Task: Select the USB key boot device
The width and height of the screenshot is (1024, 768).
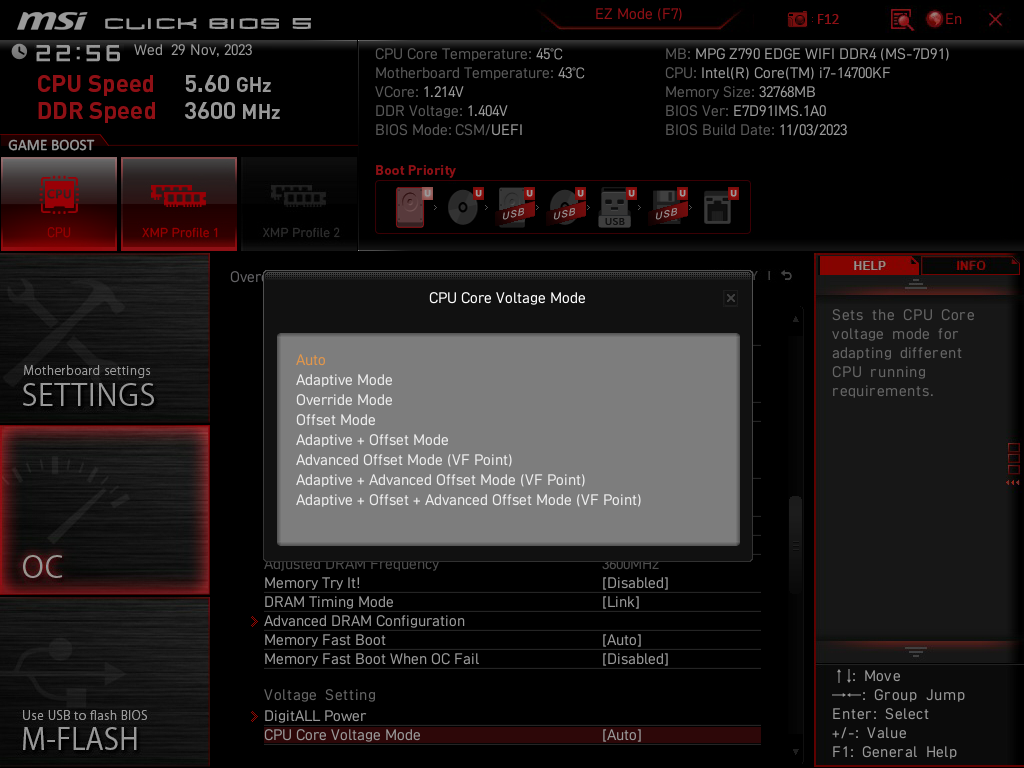Action: coord(616,207)
